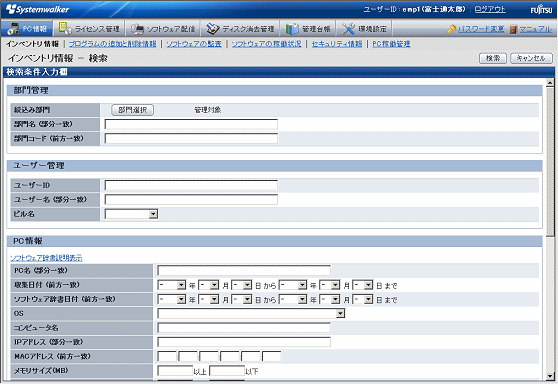
Task: Click the key icon for パスワード変更
Action: [x=452, y=29]
